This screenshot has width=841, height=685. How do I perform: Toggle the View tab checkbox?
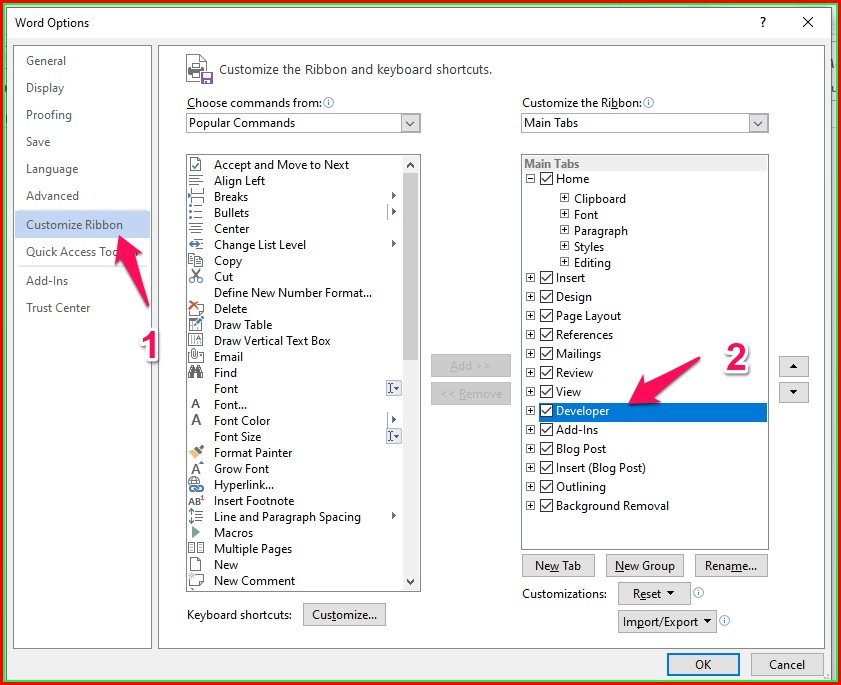pyautogui.click(x=546, y=392)
